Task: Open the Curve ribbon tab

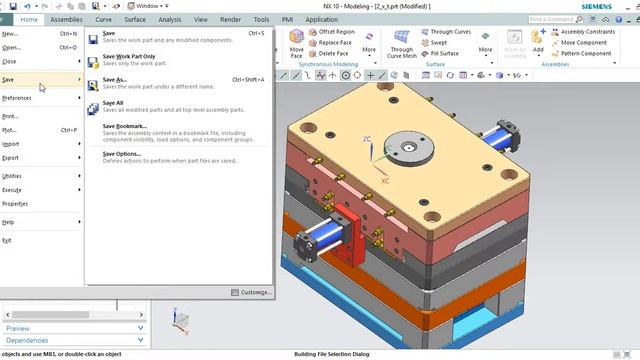Action: [x=103, y=20]
